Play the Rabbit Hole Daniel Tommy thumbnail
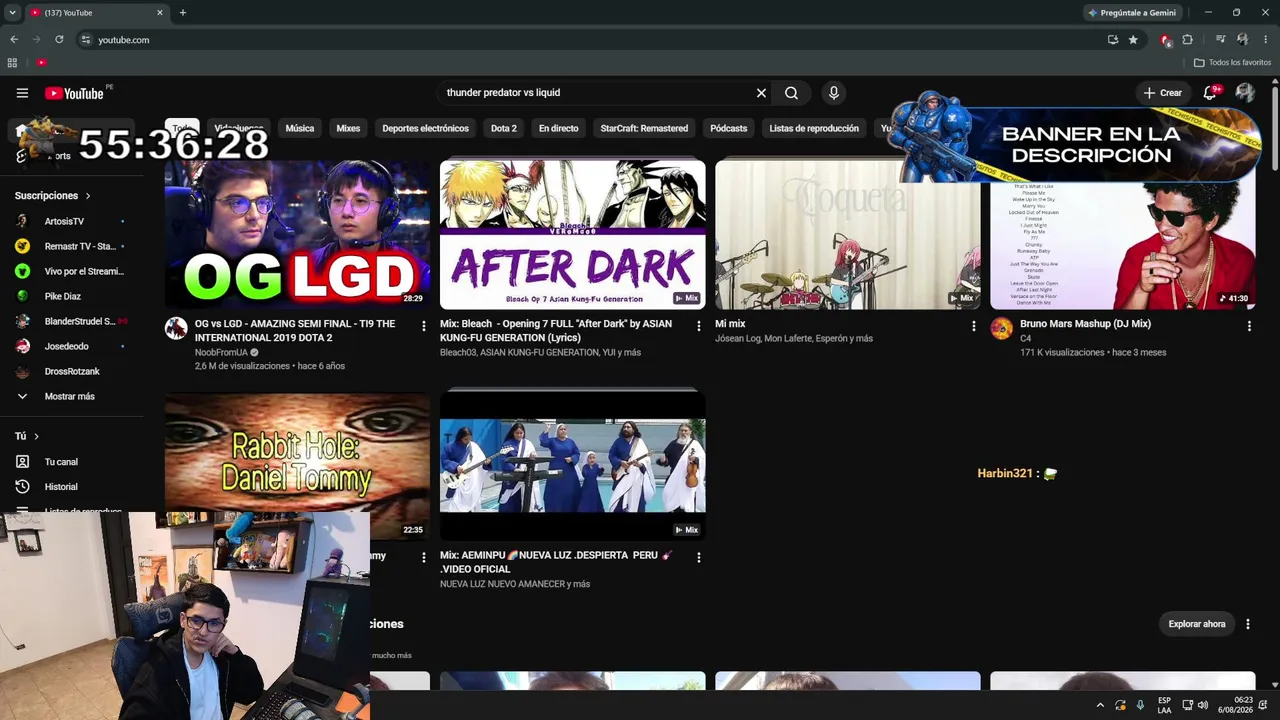The width and height of the screenshot is (1280, 720). tap(297, 466)
